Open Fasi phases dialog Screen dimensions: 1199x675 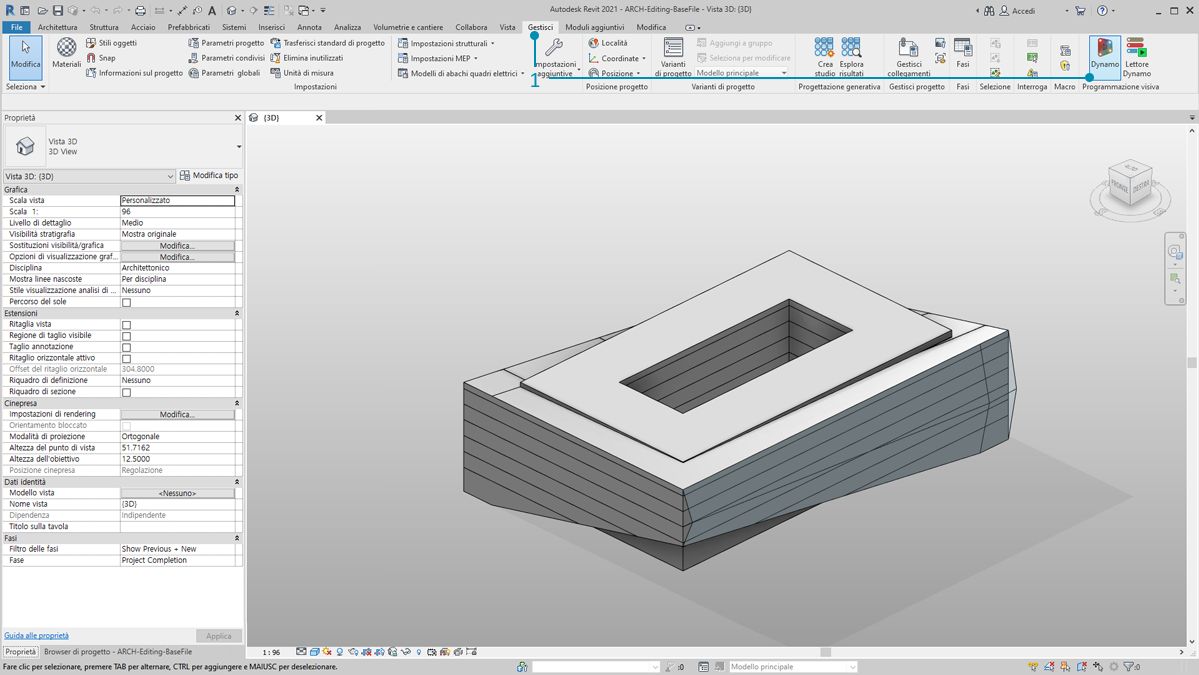point(963,53)
